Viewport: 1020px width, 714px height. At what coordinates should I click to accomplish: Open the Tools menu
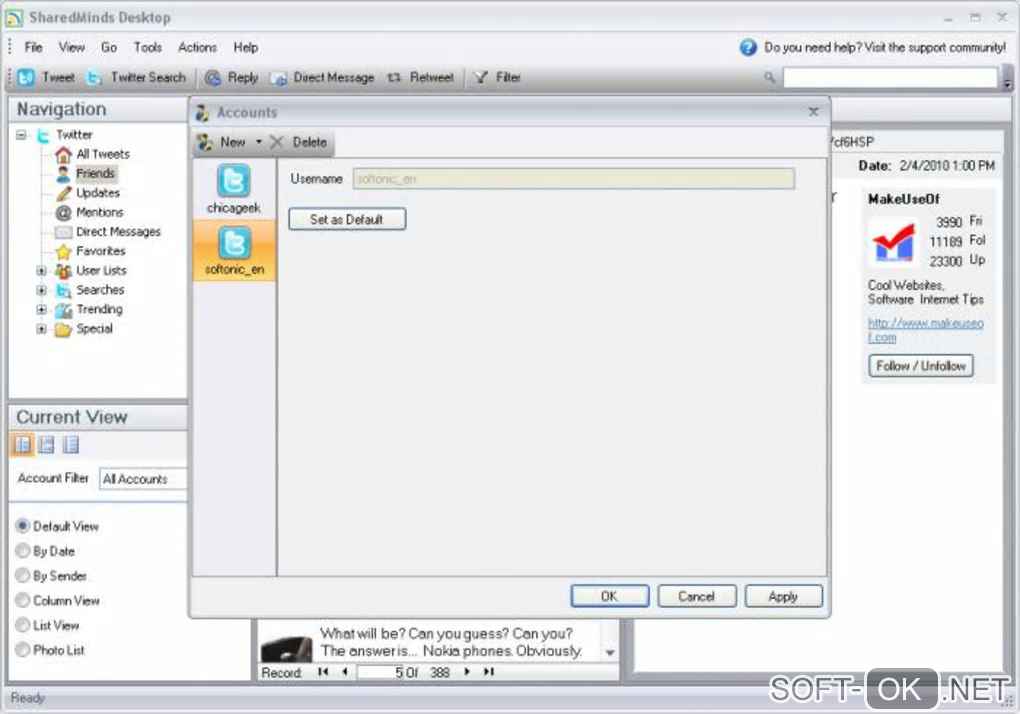148,47
